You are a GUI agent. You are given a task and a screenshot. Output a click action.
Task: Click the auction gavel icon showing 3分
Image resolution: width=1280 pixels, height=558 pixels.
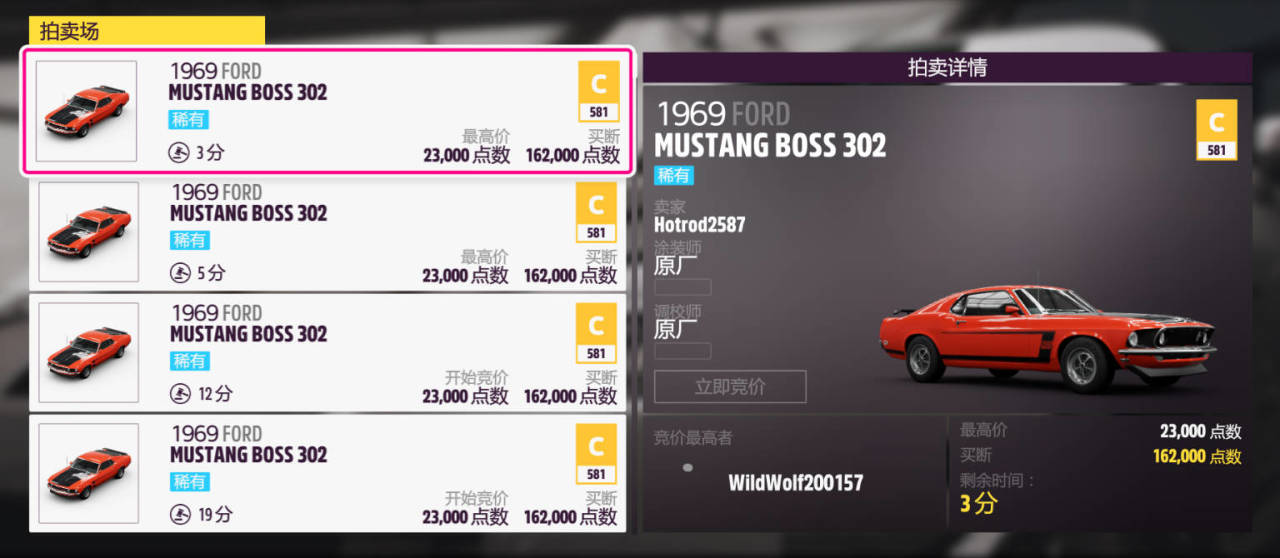click(x=178, y=153)
